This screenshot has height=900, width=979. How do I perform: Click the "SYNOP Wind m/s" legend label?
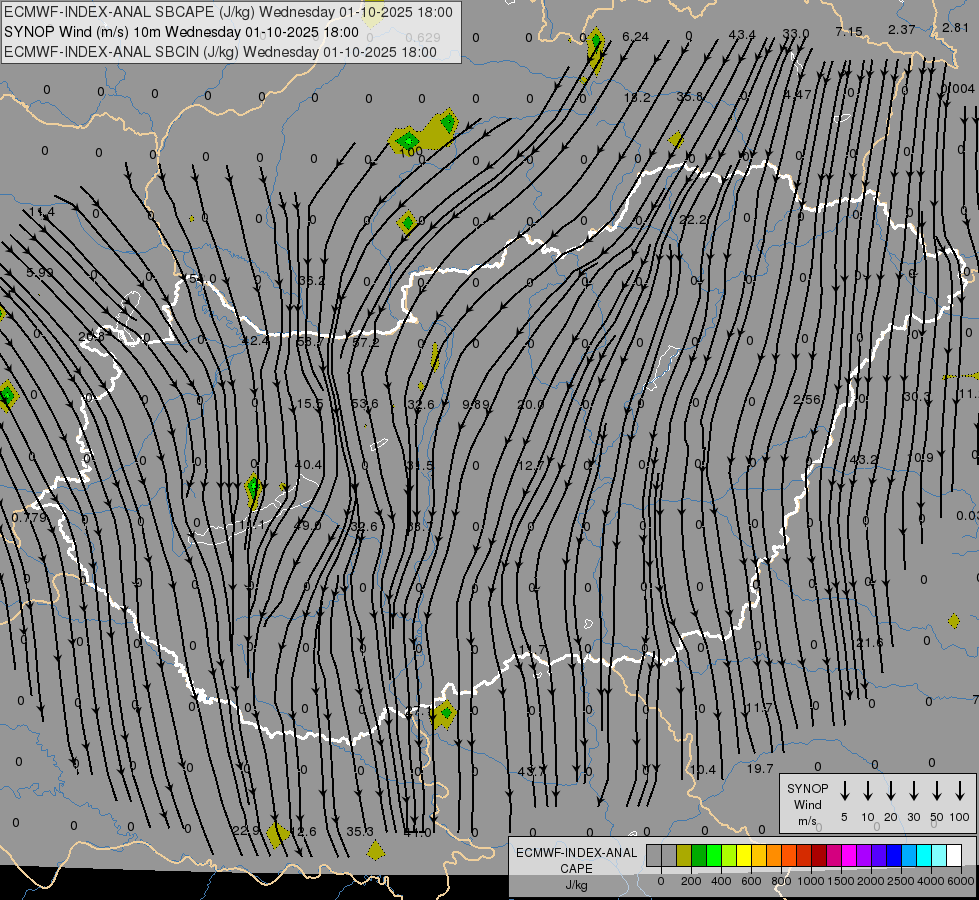(808, 804)
